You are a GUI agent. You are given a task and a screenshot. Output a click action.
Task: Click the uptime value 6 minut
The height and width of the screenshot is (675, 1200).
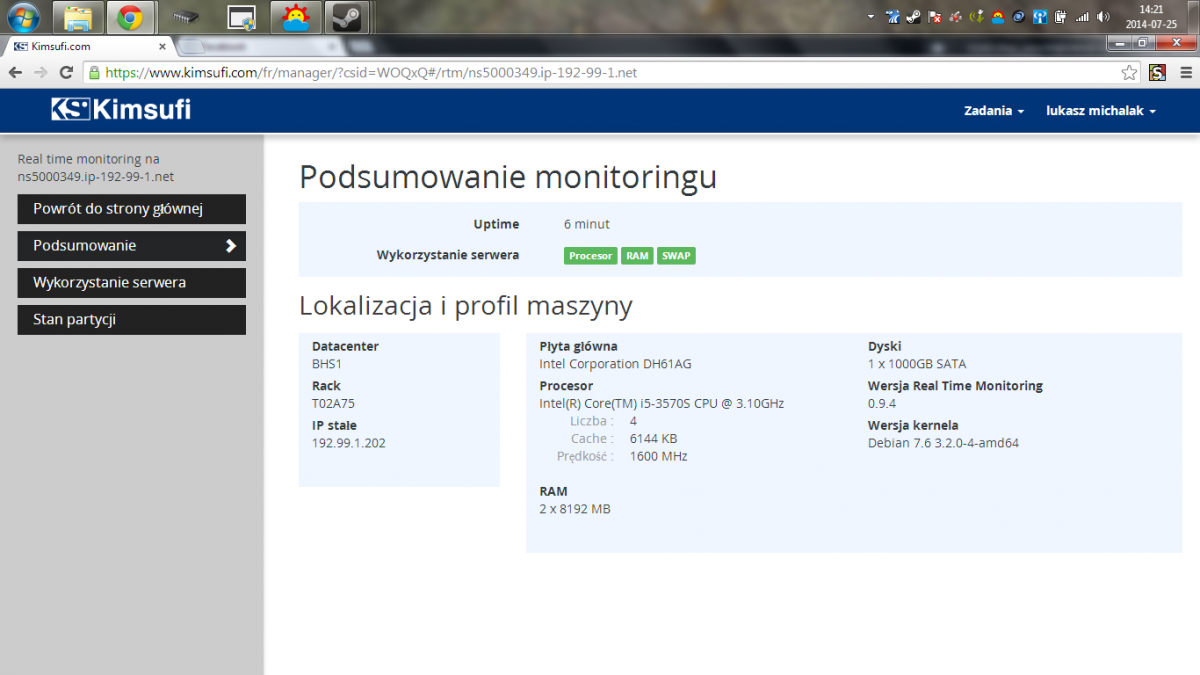pyautogui.click(x=587, y=224)
